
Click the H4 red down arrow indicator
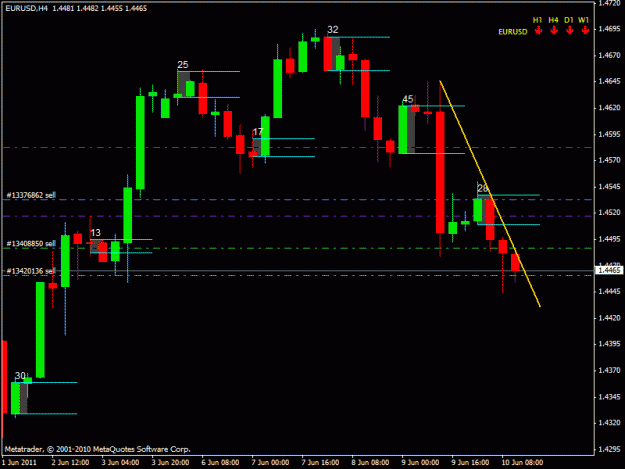[554, 30]
